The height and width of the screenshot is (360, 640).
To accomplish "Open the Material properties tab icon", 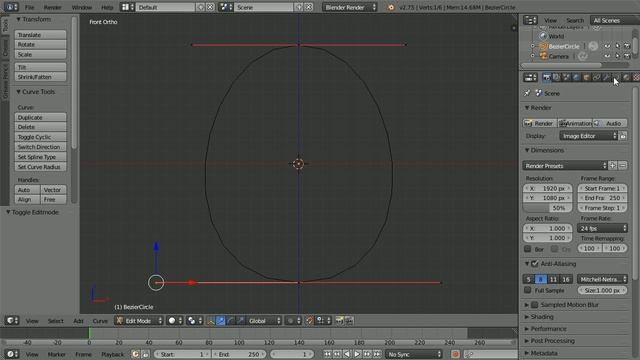I will (x=626, y=77).
